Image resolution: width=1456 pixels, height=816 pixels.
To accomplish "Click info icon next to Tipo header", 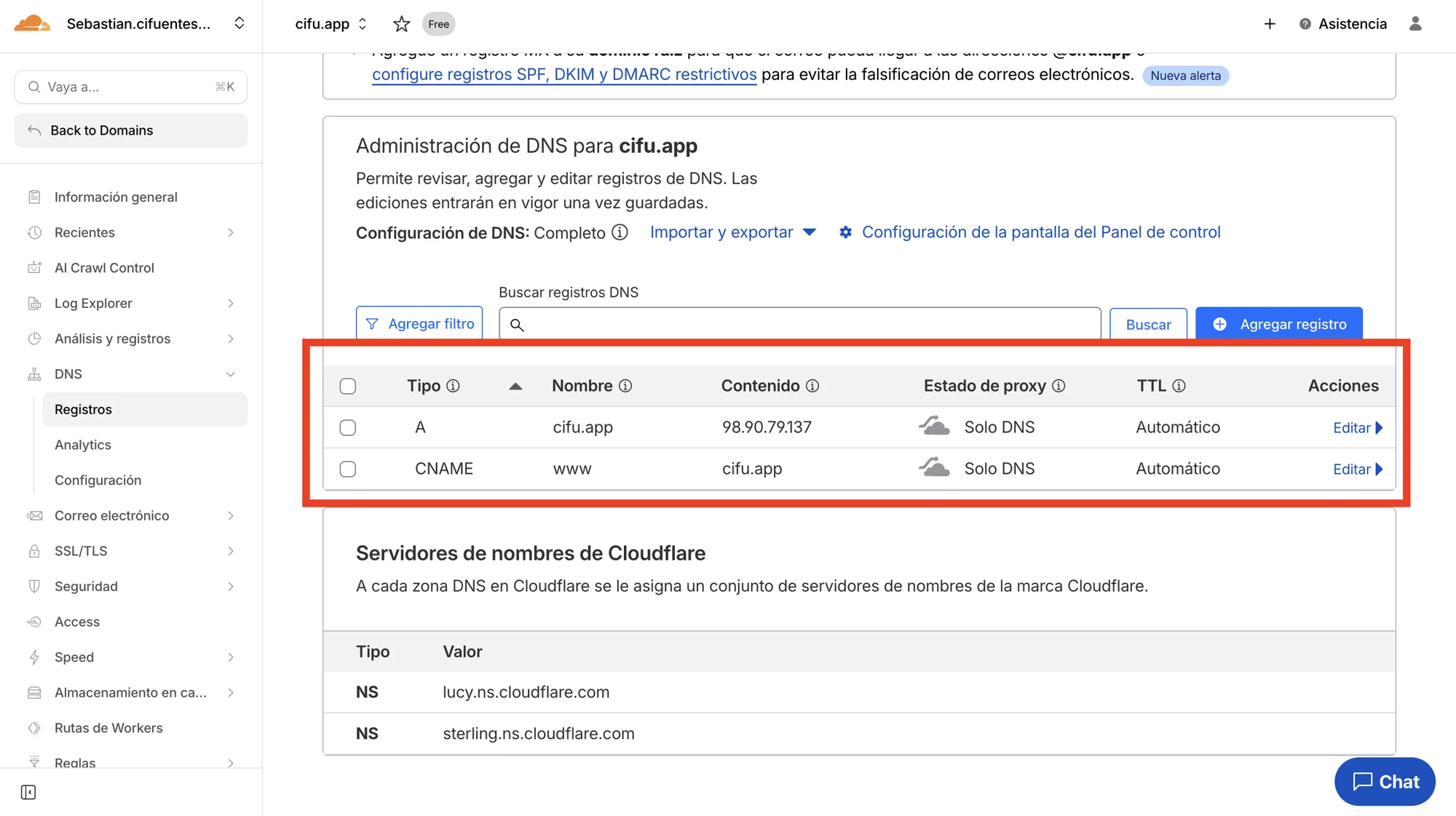I will pyautogui.click(x=453, y=386).
